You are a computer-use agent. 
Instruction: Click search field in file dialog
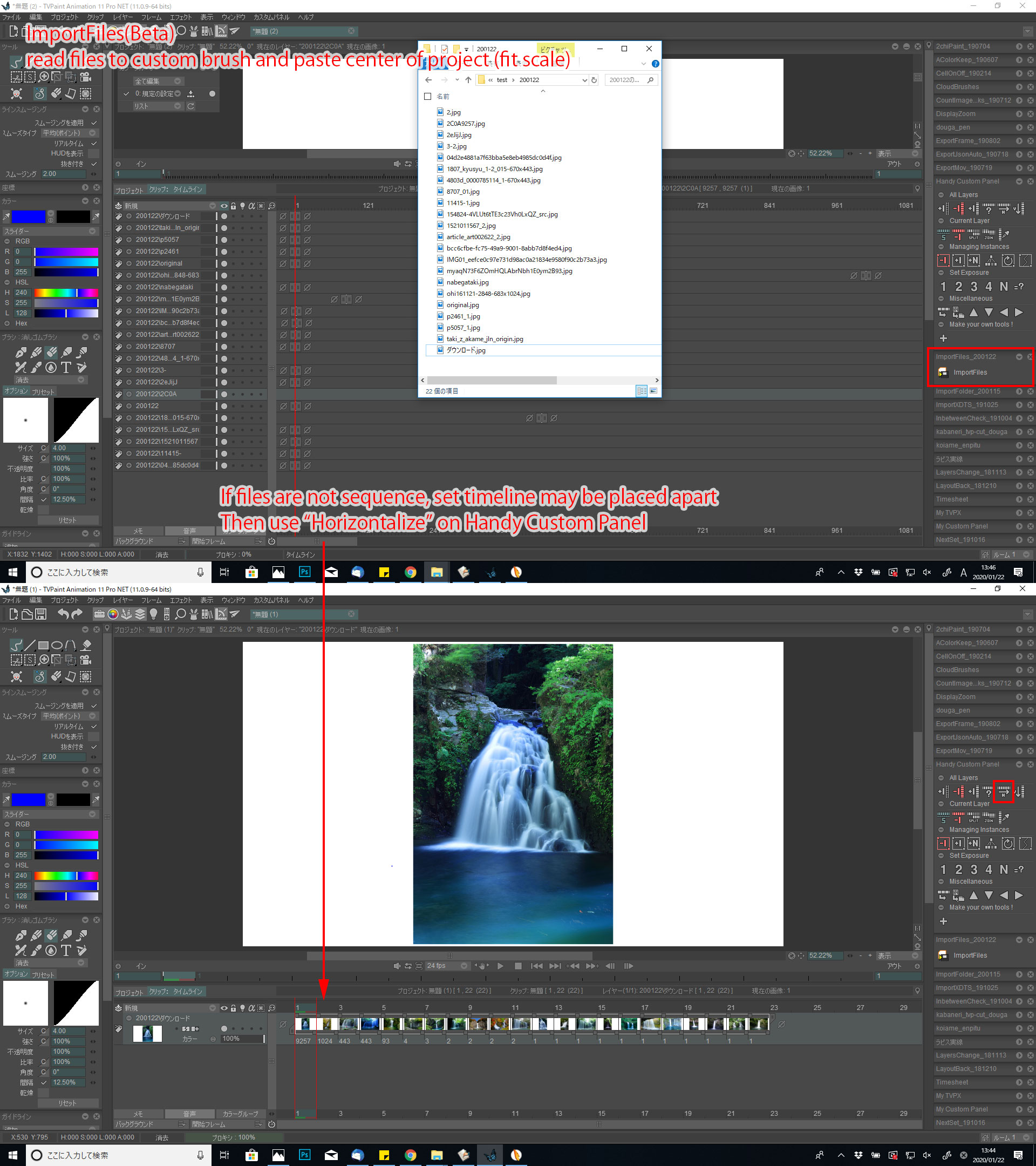[631, 80]
